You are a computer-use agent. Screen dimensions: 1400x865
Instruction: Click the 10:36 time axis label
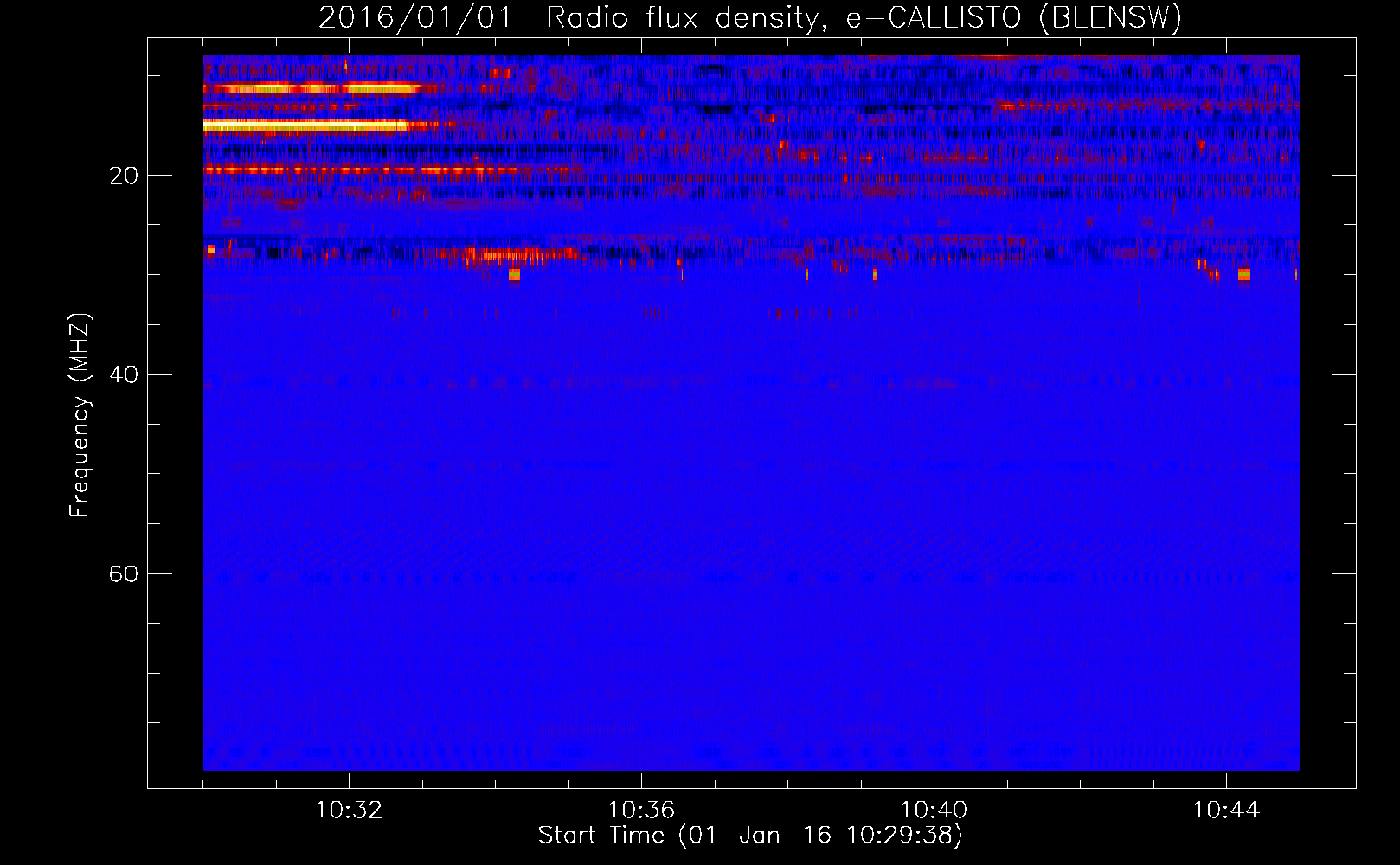641,811
